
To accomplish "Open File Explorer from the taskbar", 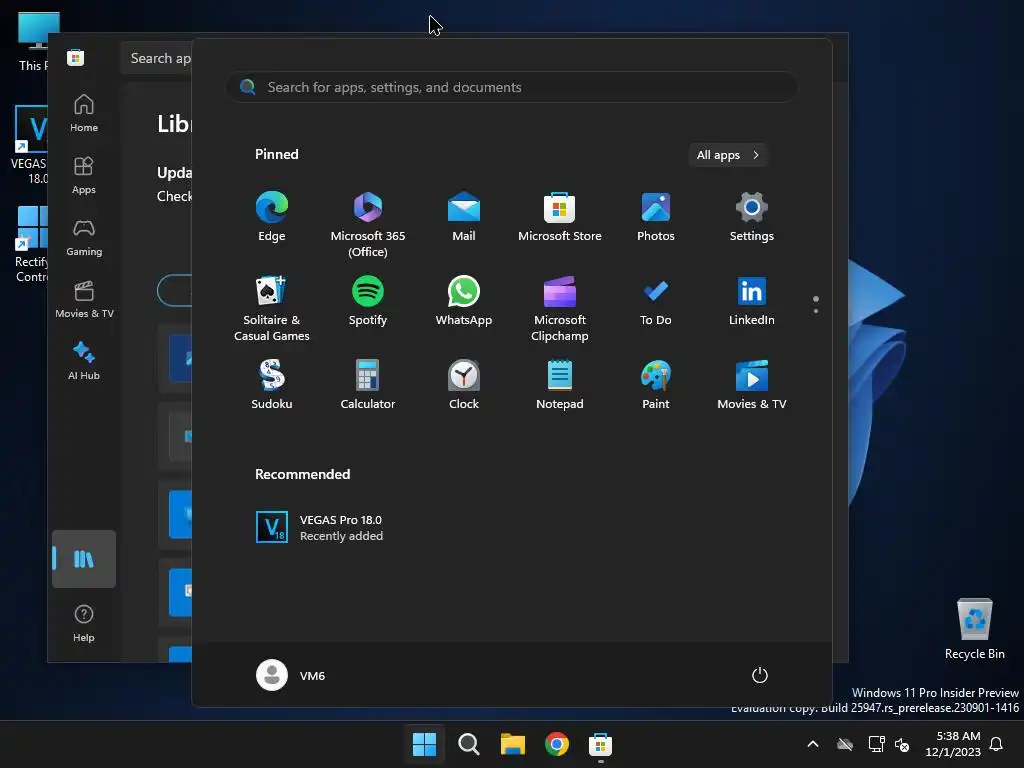I will [513, 744].
